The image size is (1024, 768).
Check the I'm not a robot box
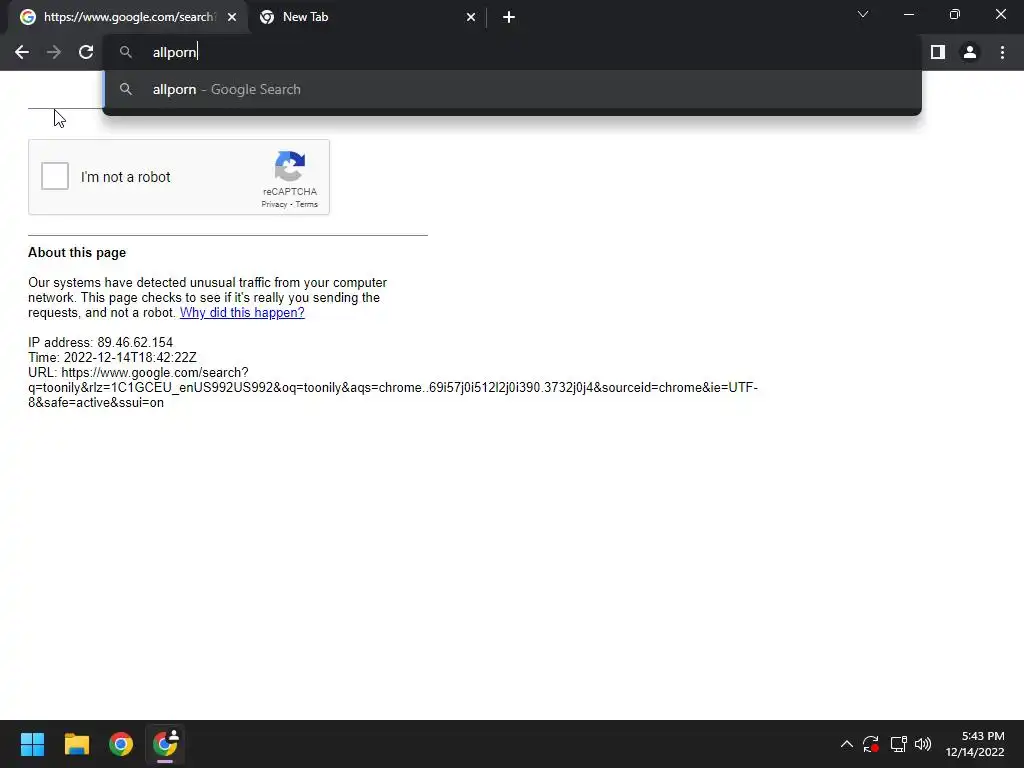point(55,176)
